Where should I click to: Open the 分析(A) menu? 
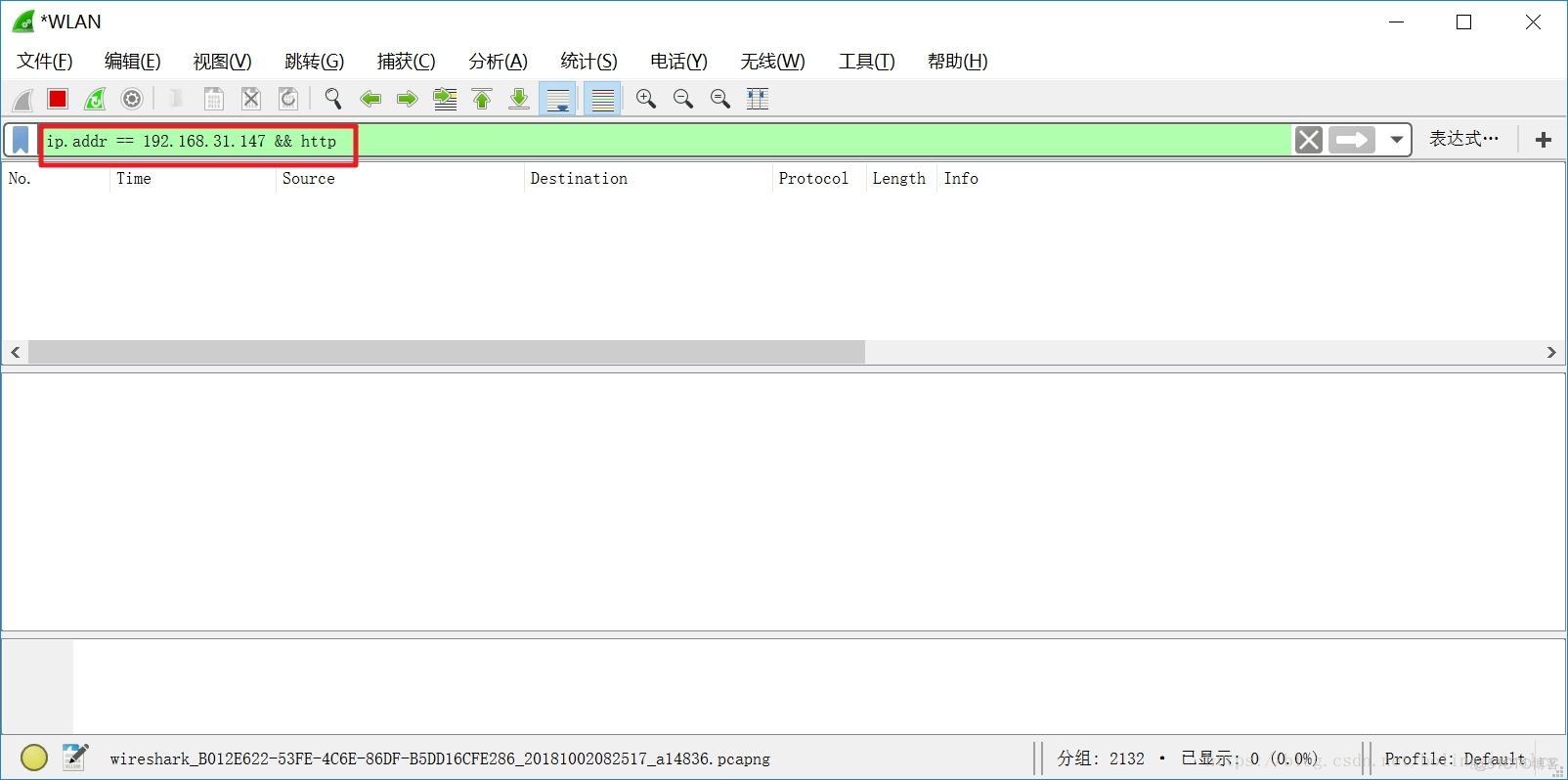498,62
